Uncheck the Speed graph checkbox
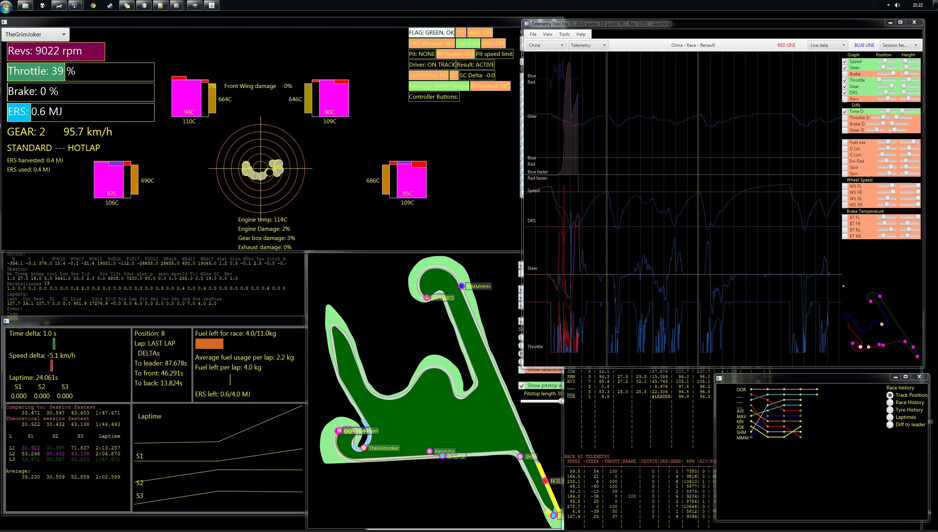 845,62
